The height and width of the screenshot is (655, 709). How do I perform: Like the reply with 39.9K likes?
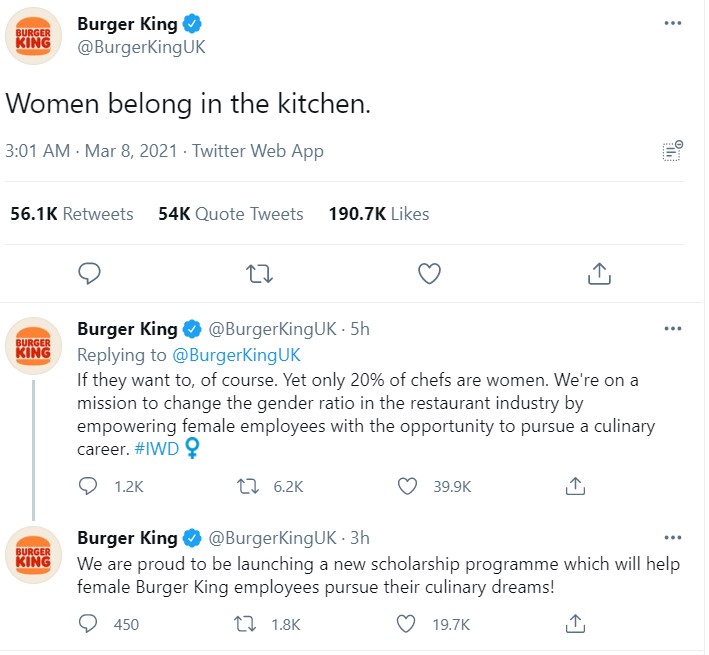coord(407,486)
